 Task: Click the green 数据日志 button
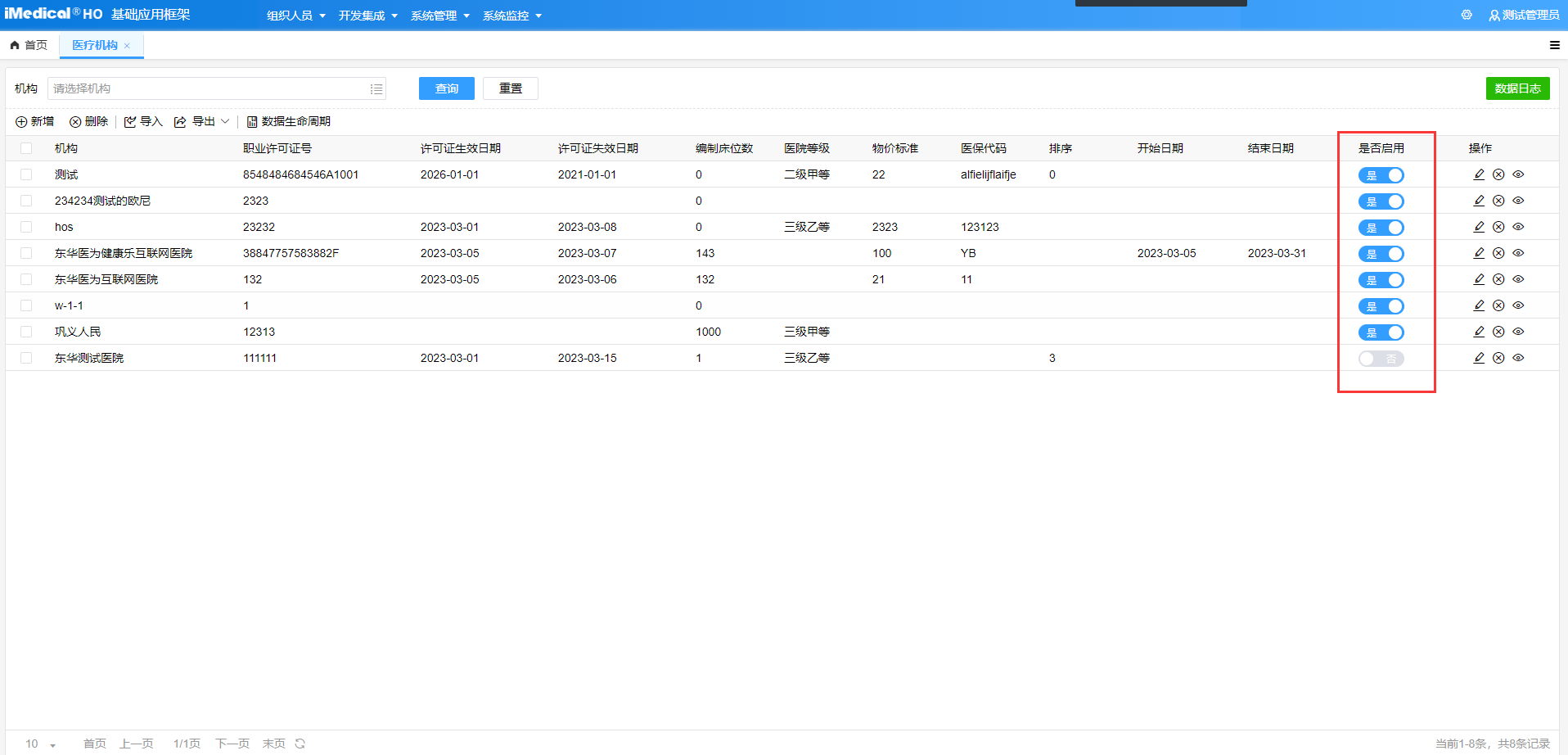tap(1517, 88)
